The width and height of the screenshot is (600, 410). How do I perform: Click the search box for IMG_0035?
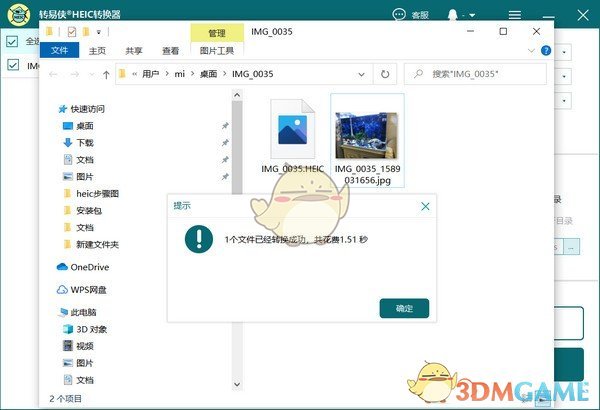point(475,74)
